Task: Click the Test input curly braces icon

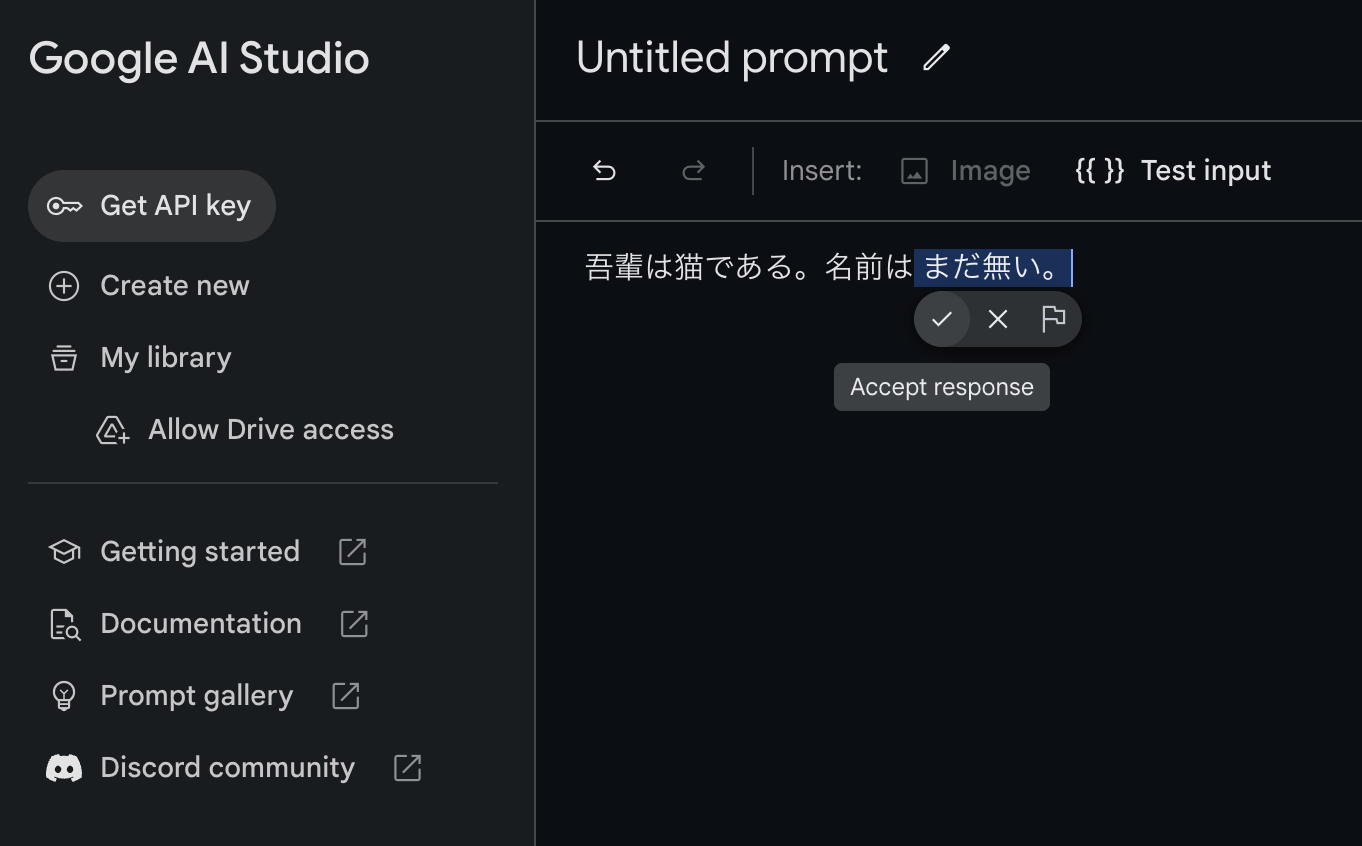Action: tap(1099, 171)
